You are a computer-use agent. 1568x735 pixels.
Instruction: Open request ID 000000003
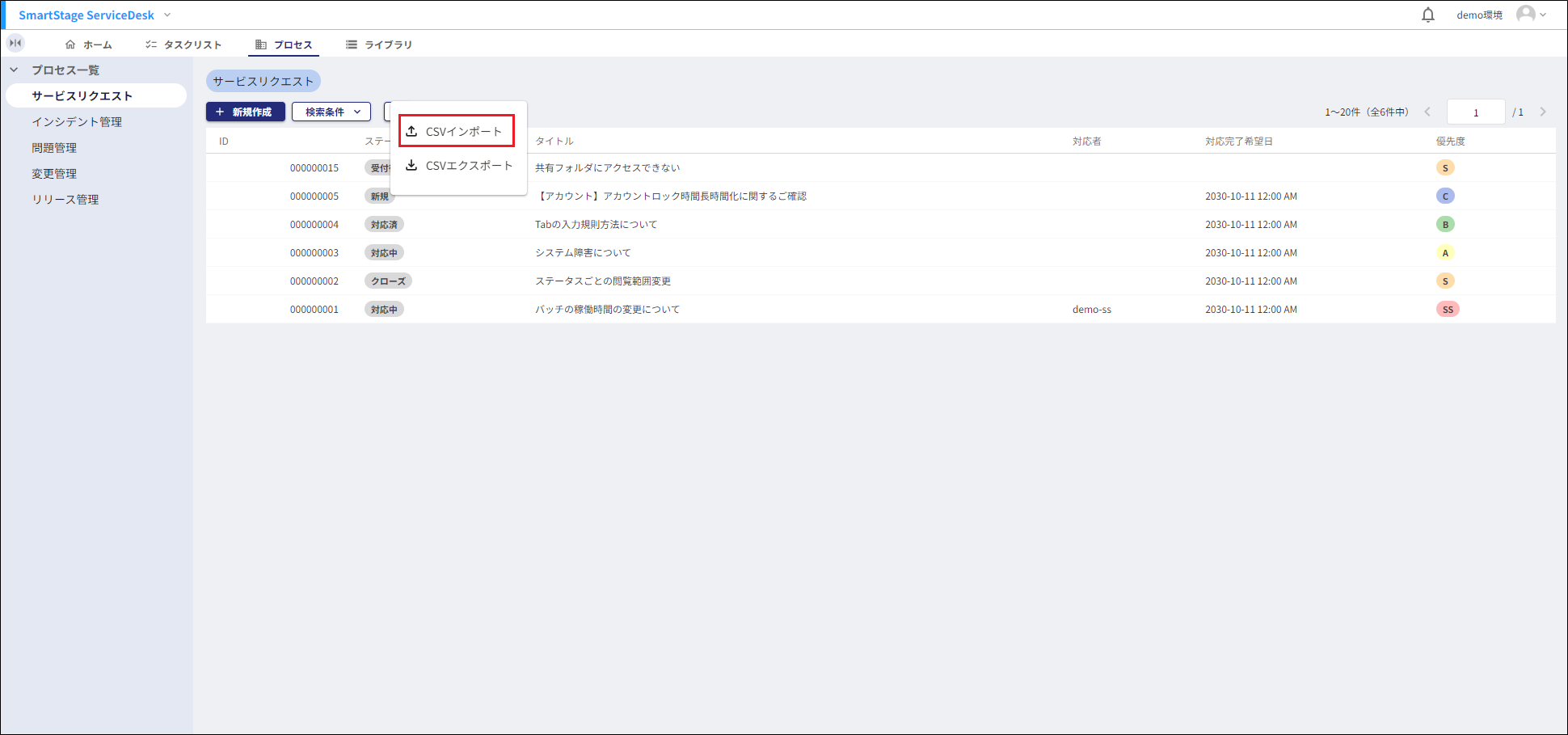point(314,252)
